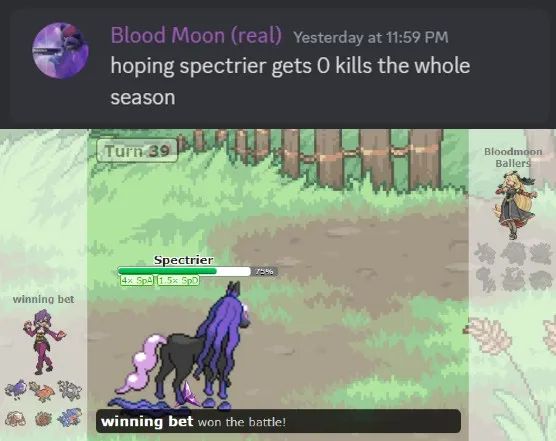Click Blood Moon (real) profile avatar

point(60,50)
